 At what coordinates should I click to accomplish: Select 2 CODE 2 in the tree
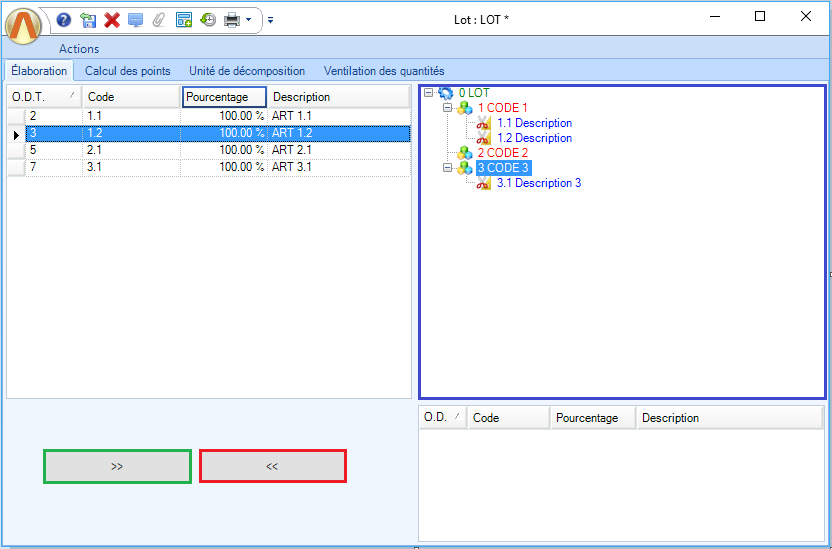[502, 153]
